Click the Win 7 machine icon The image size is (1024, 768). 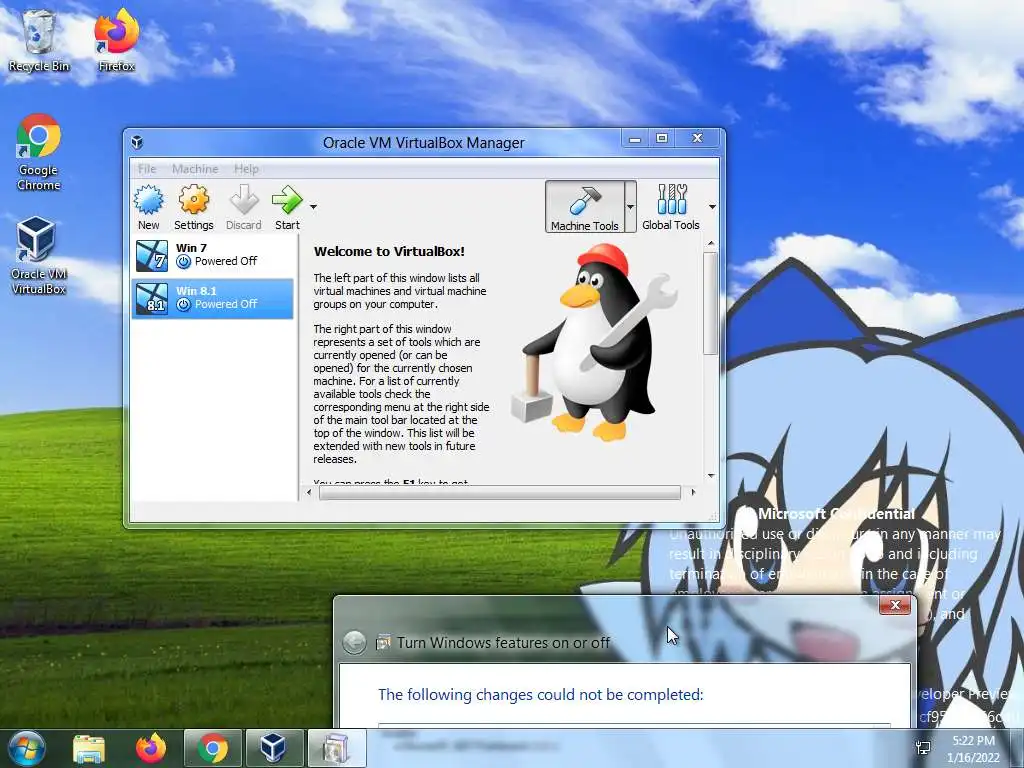pyautogui.click(x=152, y=256)
